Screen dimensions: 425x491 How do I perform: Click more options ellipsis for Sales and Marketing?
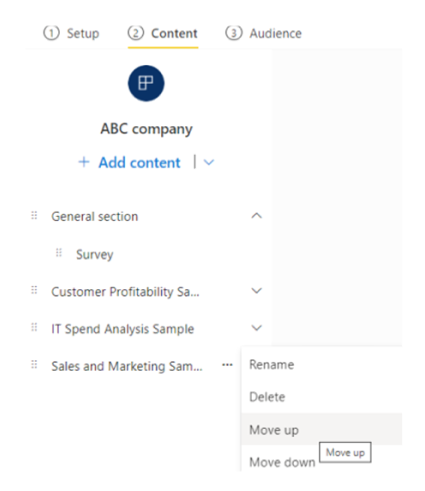point(227,365)
